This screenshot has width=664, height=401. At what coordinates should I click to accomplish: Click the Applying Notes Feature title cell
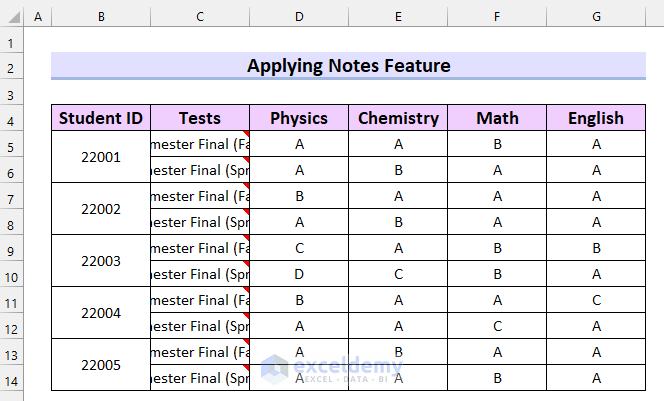tap(348, 66)
